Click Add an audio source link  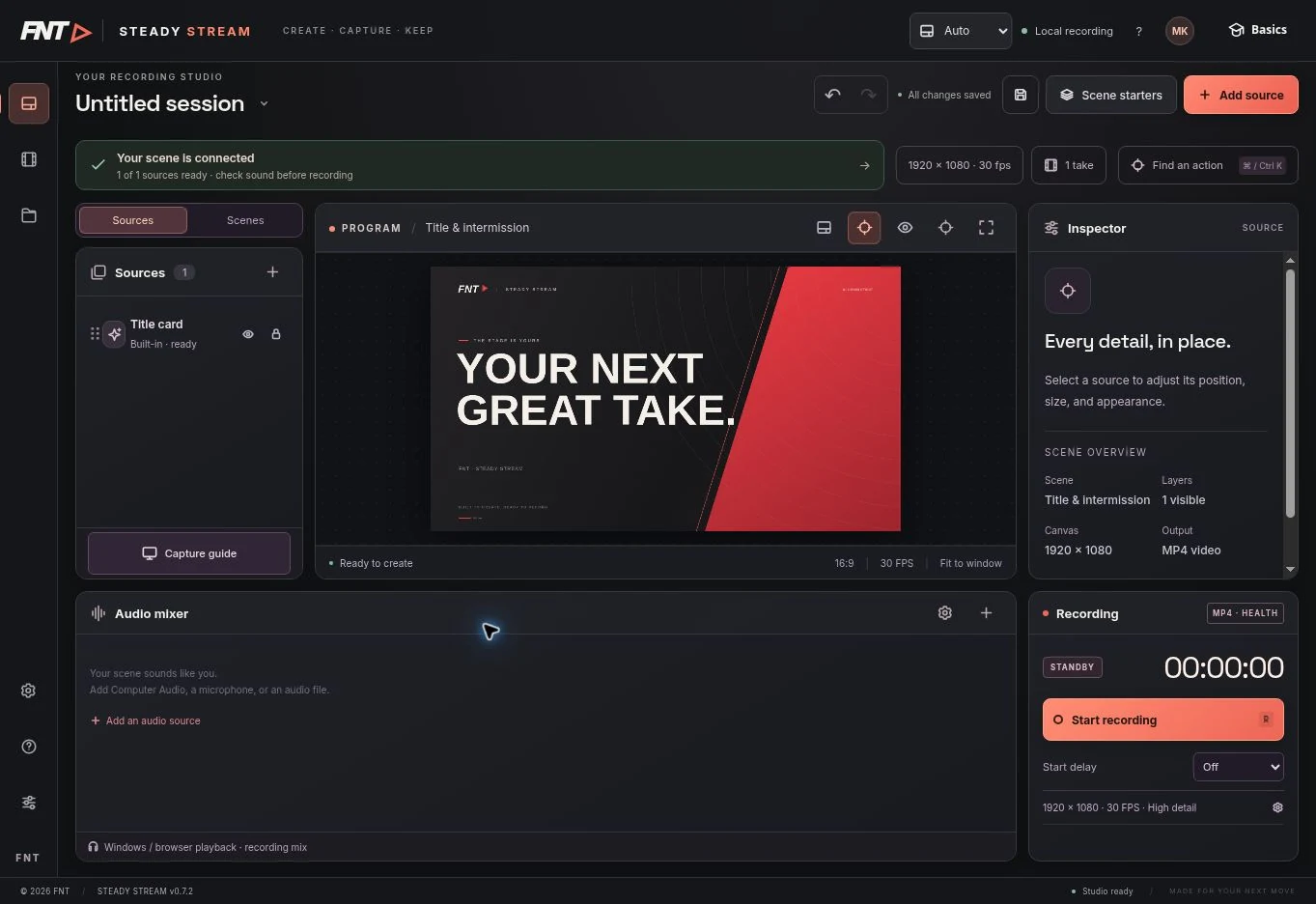click(146, 720)
